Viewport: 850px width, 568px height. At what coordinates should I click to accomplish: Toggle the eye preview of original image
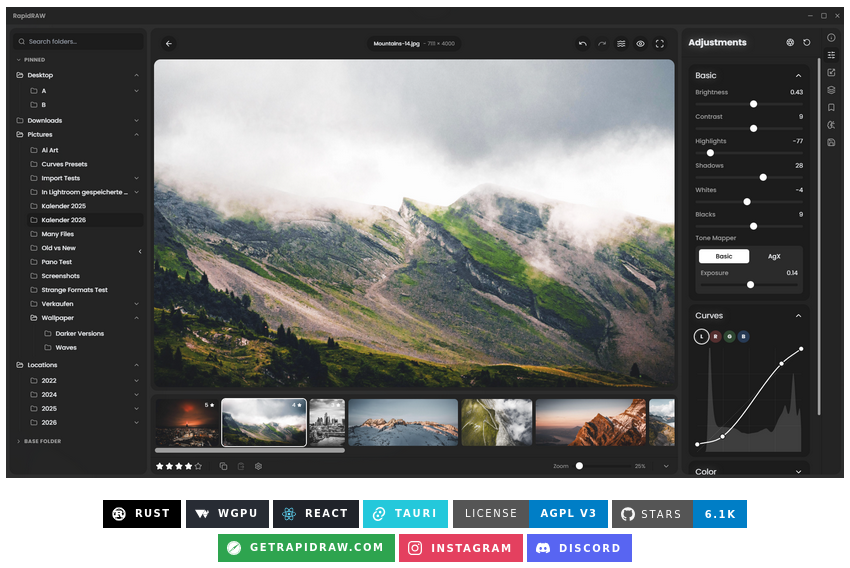coord(640,44)
